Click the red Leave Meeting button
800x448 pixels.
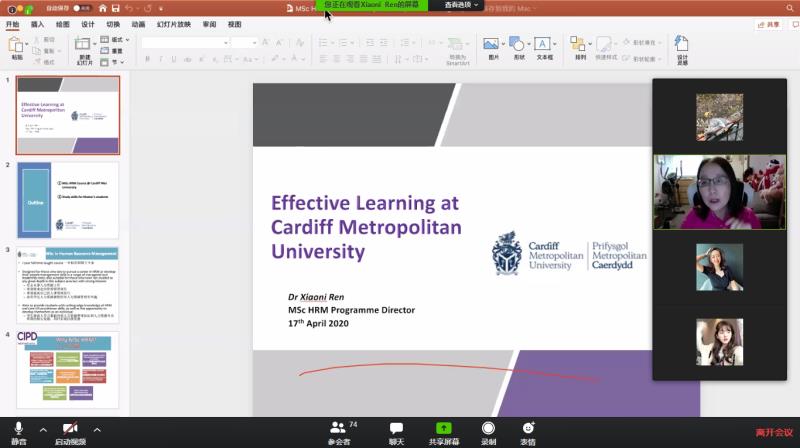coord(774,432)
